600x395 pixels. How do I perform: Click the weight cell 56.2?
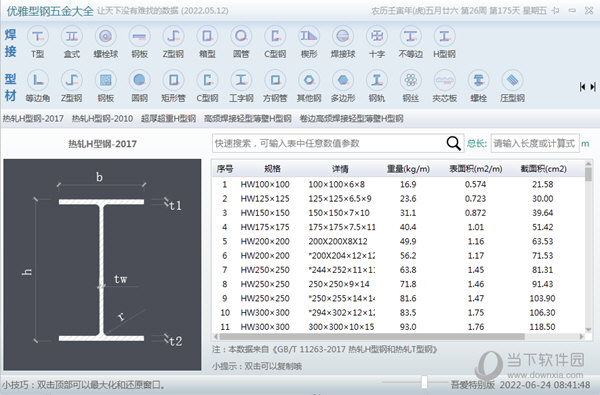click(x=408, y=256)
